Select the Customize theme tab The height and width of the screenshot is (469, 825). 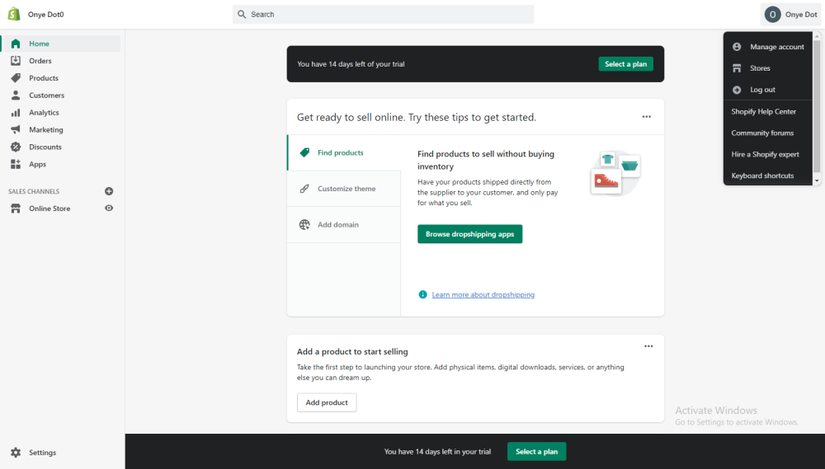344,188
